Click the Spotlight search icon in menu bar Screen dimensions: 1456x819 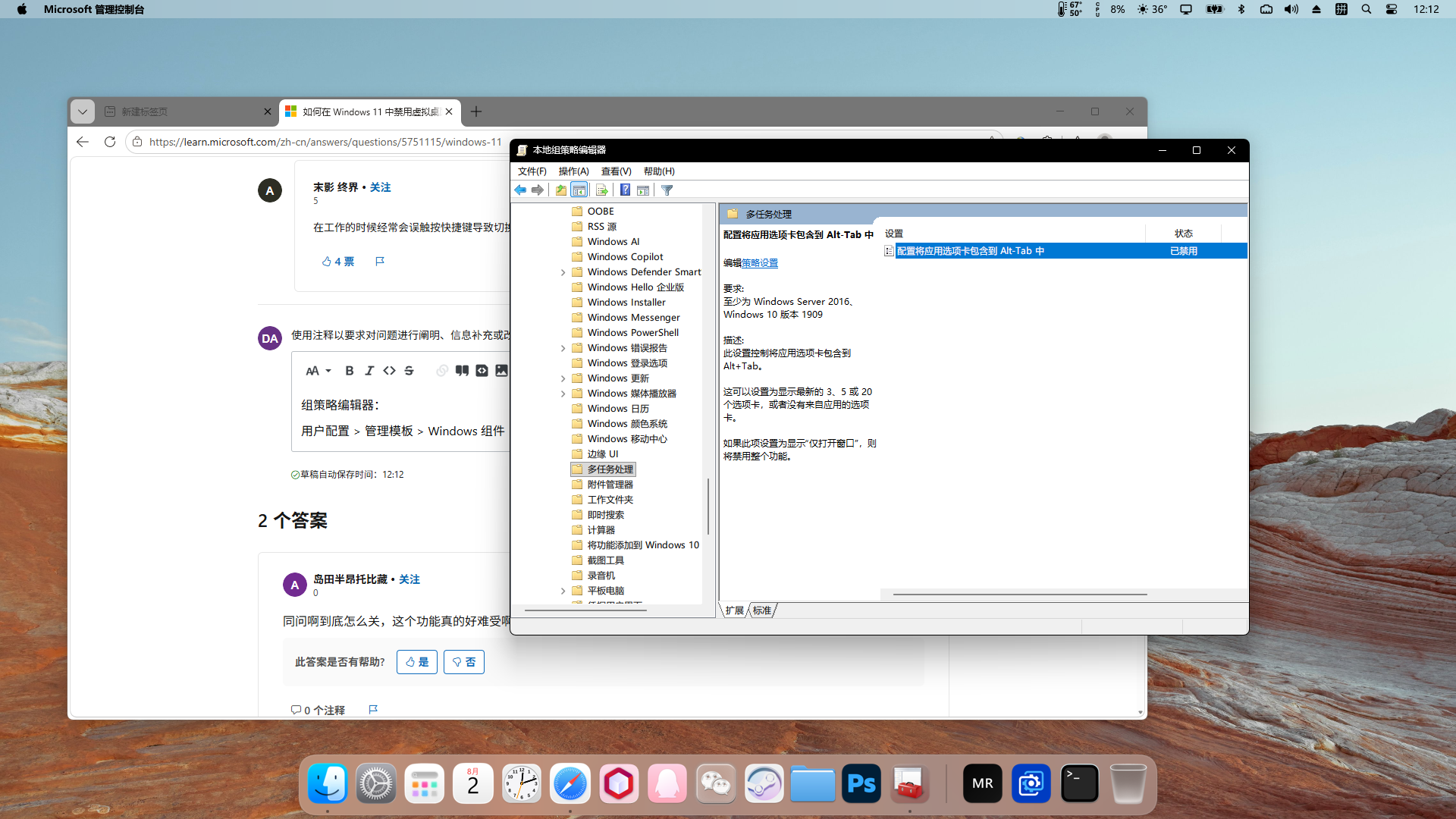coord(1367,9)
